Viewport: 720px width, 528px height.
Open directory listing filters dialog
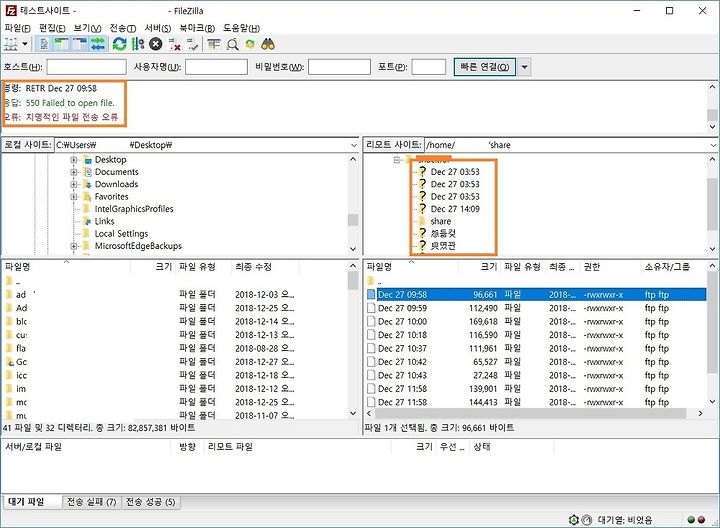[214, 45]
